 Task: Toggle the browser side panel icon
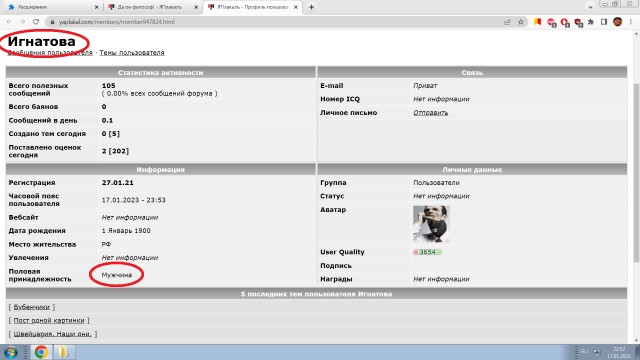pos(604,22)
